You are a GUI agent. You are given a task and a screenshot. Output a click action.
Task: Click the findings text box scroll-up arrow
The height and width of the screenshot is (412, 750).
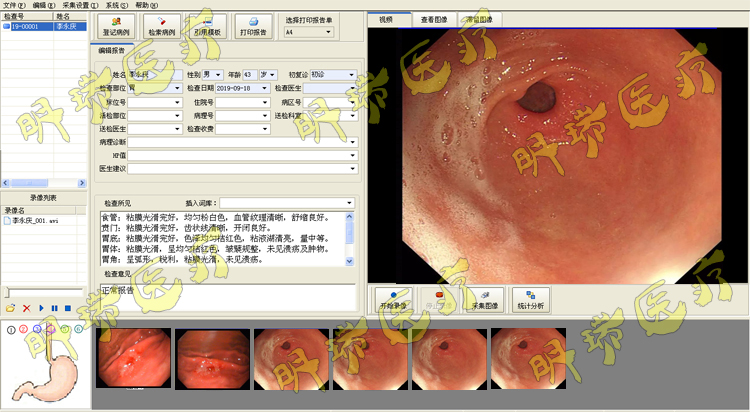point(350,217)
